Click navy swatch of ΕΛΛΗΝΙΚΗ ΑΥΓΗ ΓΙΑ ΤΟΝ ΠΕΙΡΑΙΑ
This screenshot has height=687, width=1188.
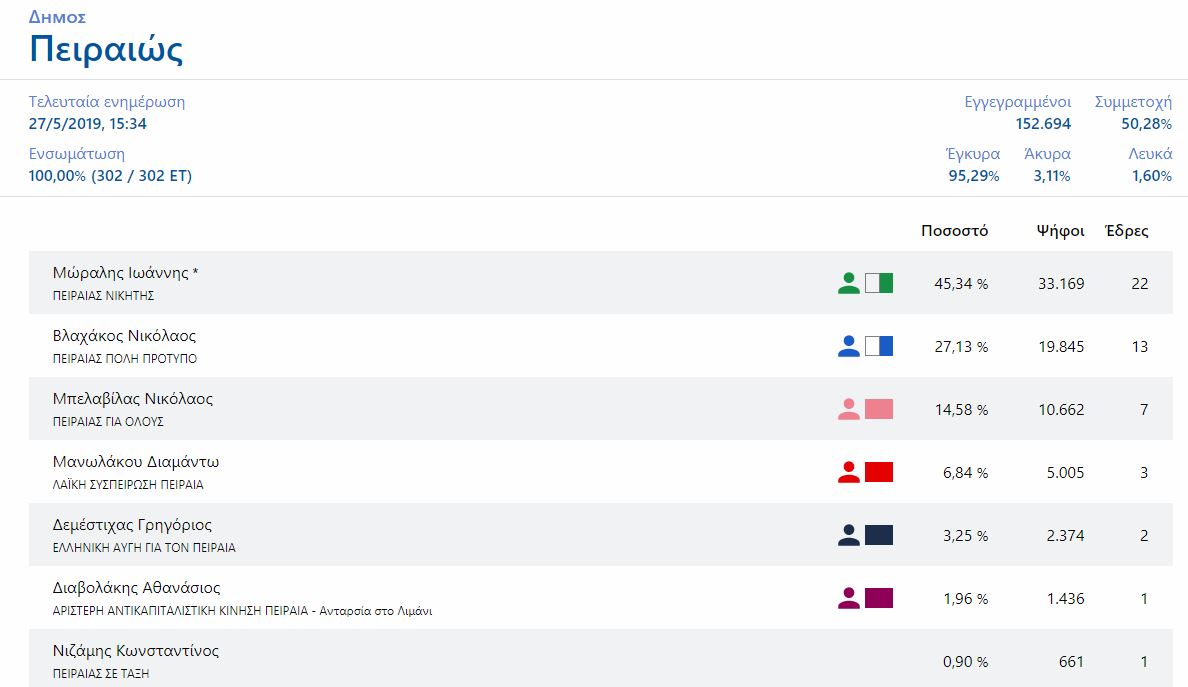point(879,535)
